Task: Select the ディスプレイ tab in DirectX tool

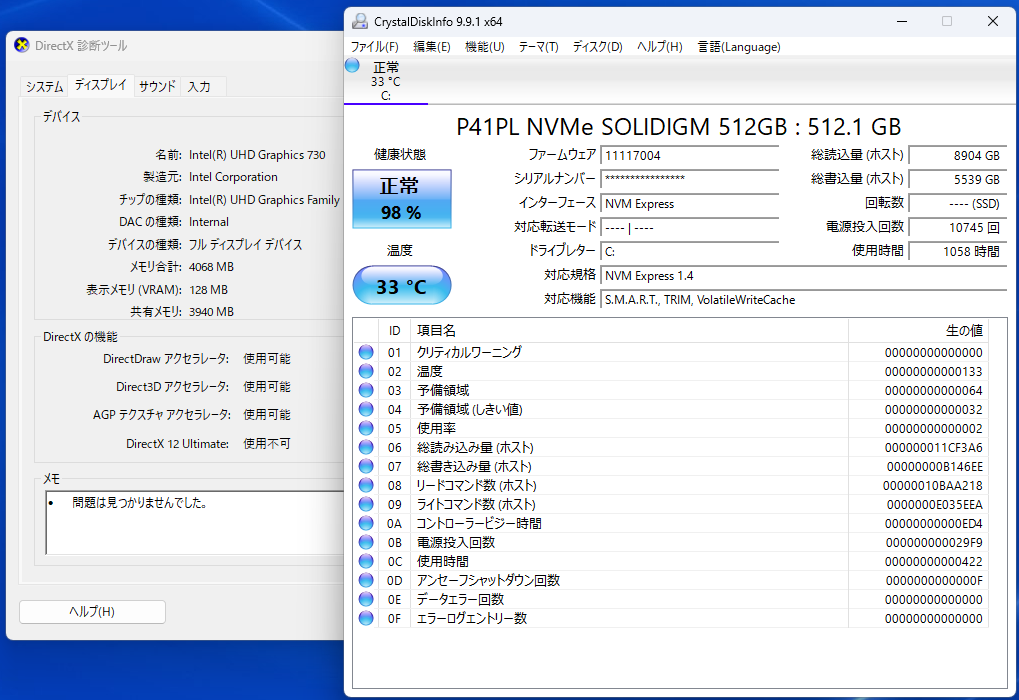Action: 101,85
